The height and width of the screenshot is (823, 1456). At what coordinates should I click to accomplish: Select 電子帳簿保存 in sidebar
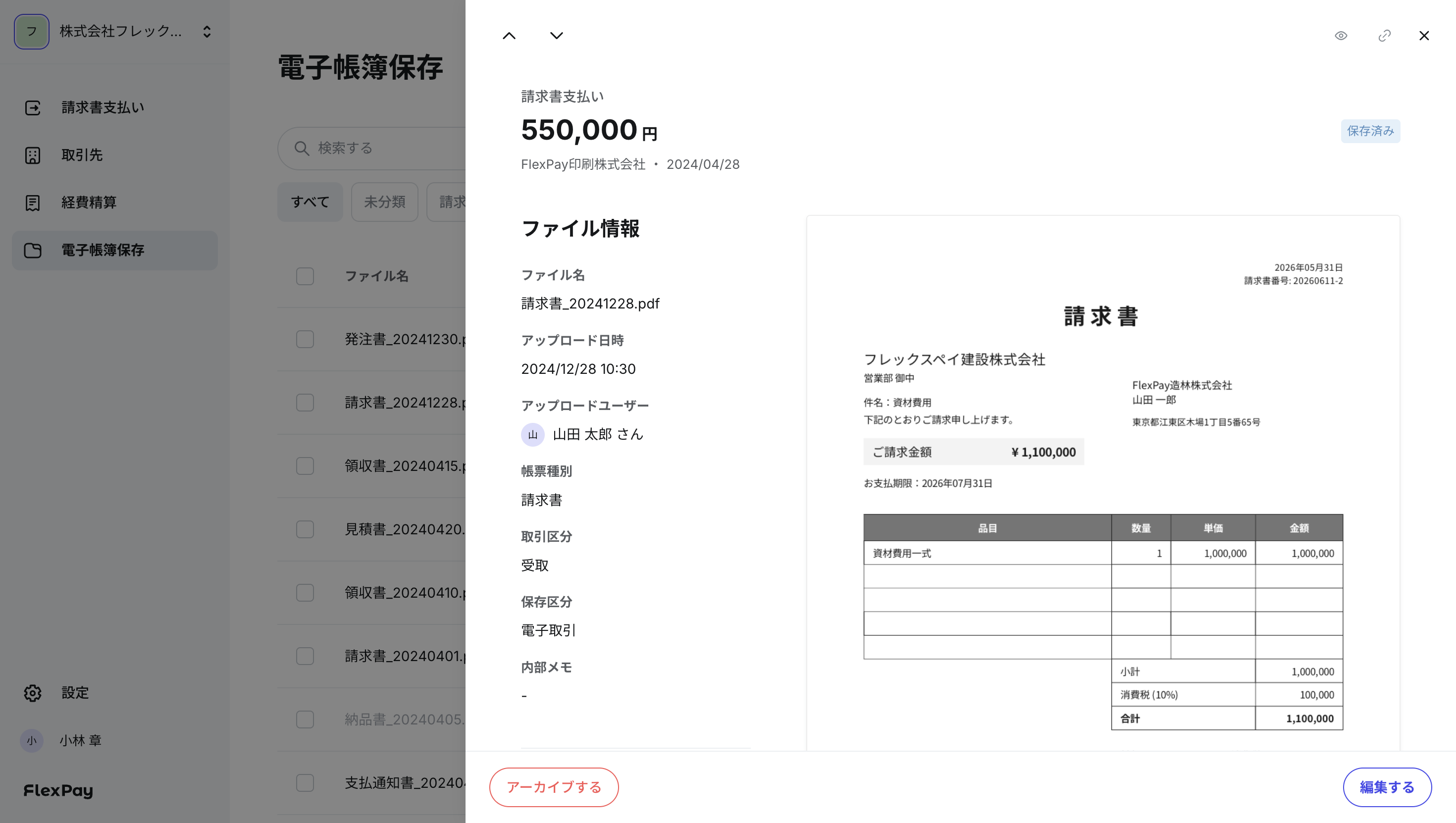pyautogui.click(x=115, y=250)
